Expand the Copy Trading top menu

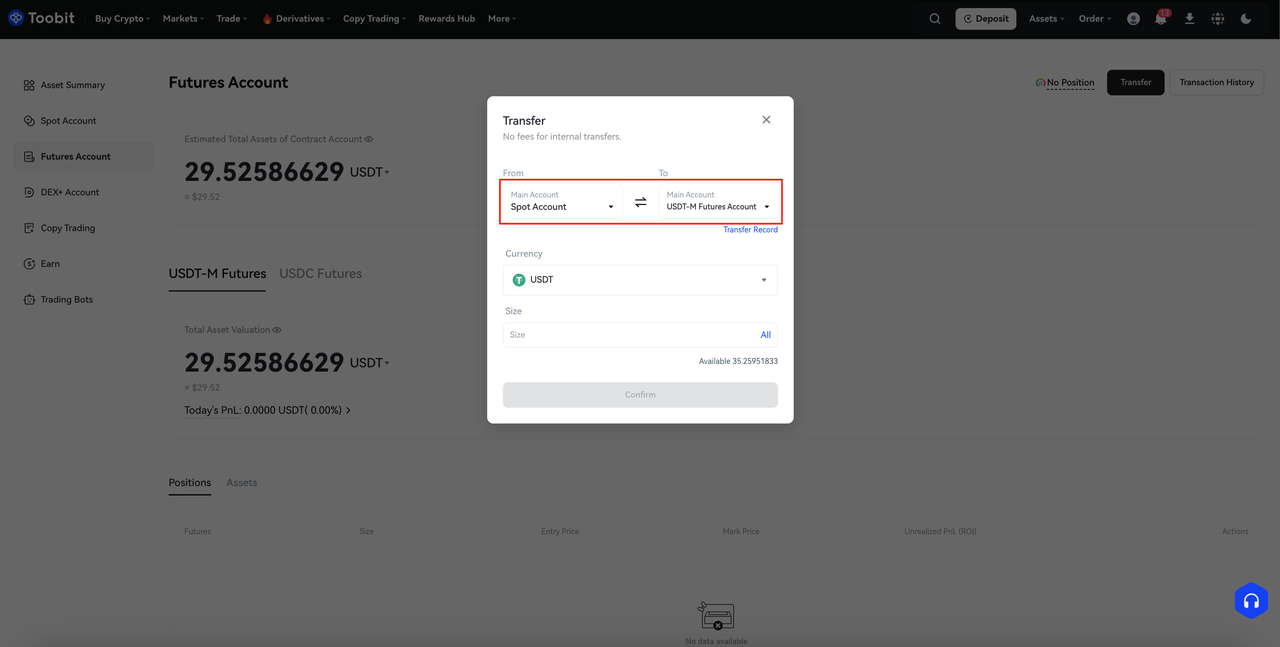[375, 19]
